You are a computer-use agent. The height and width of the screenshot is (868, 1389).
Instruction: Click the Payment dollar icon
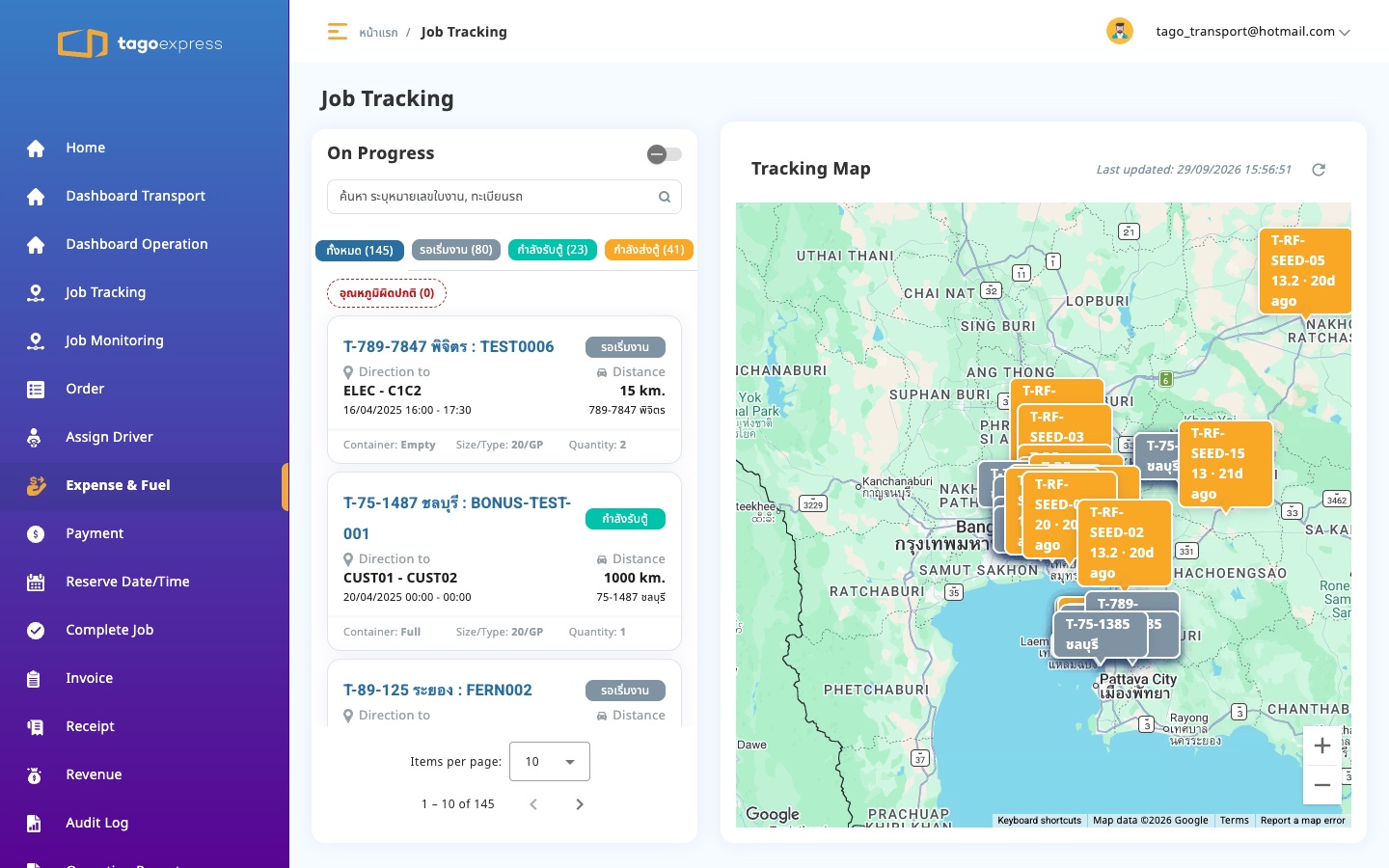tap(36, 534)
